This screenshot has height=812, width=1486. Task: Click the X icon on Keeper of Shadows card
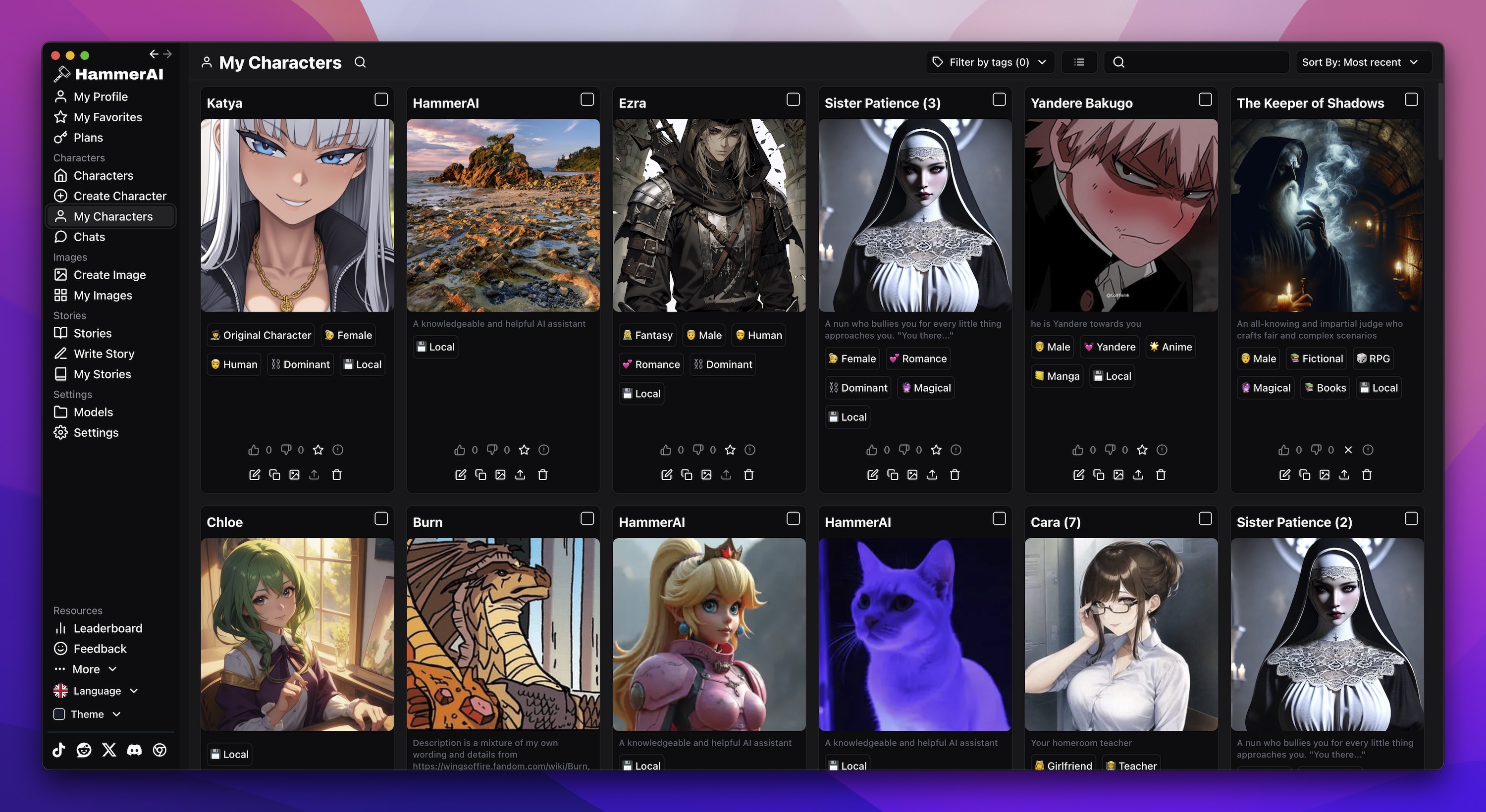[x=1348, y=450]
